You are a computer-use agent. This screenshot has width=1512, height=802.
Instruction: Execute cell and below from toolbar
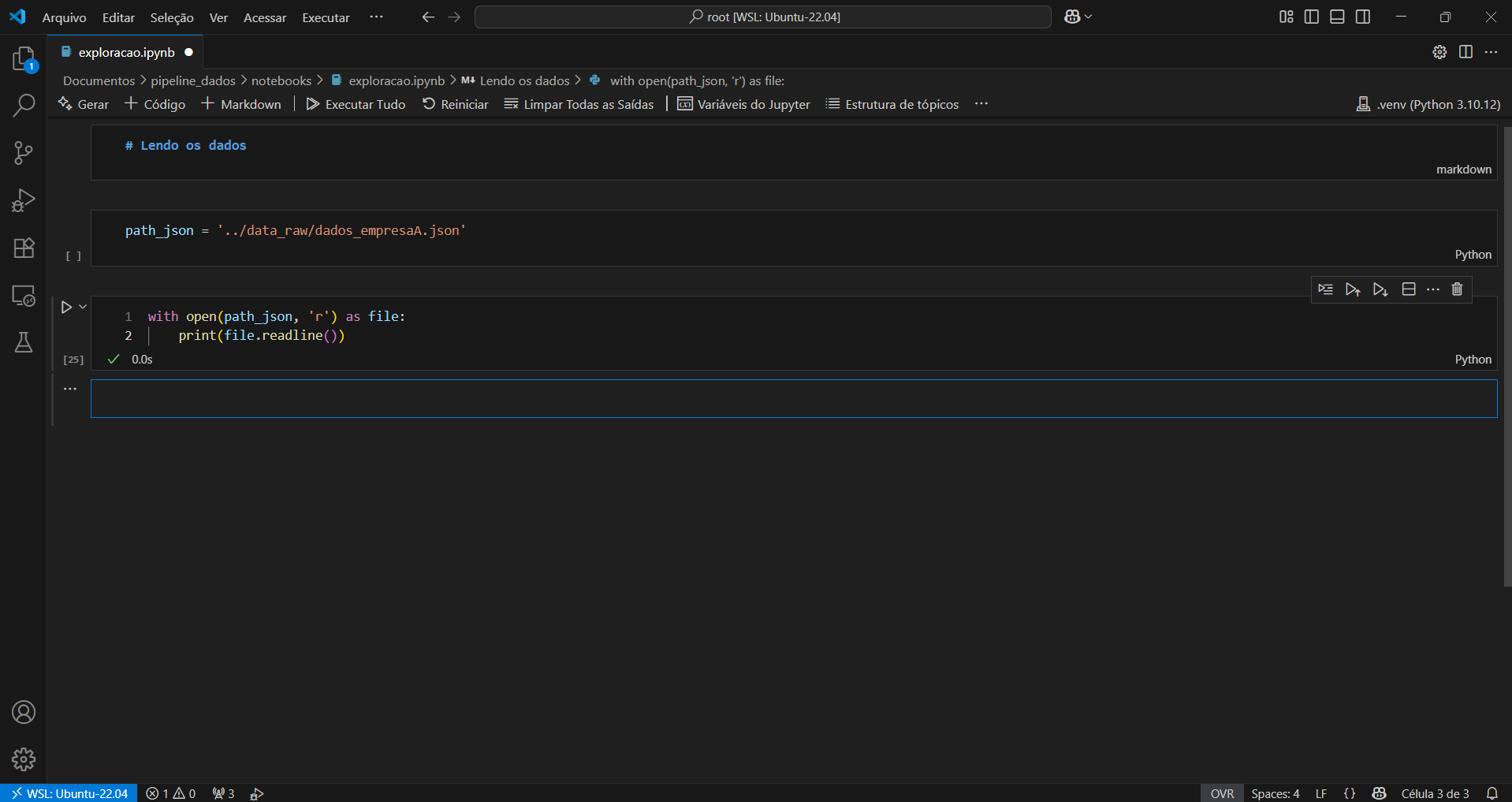[x=1380, y=289]
